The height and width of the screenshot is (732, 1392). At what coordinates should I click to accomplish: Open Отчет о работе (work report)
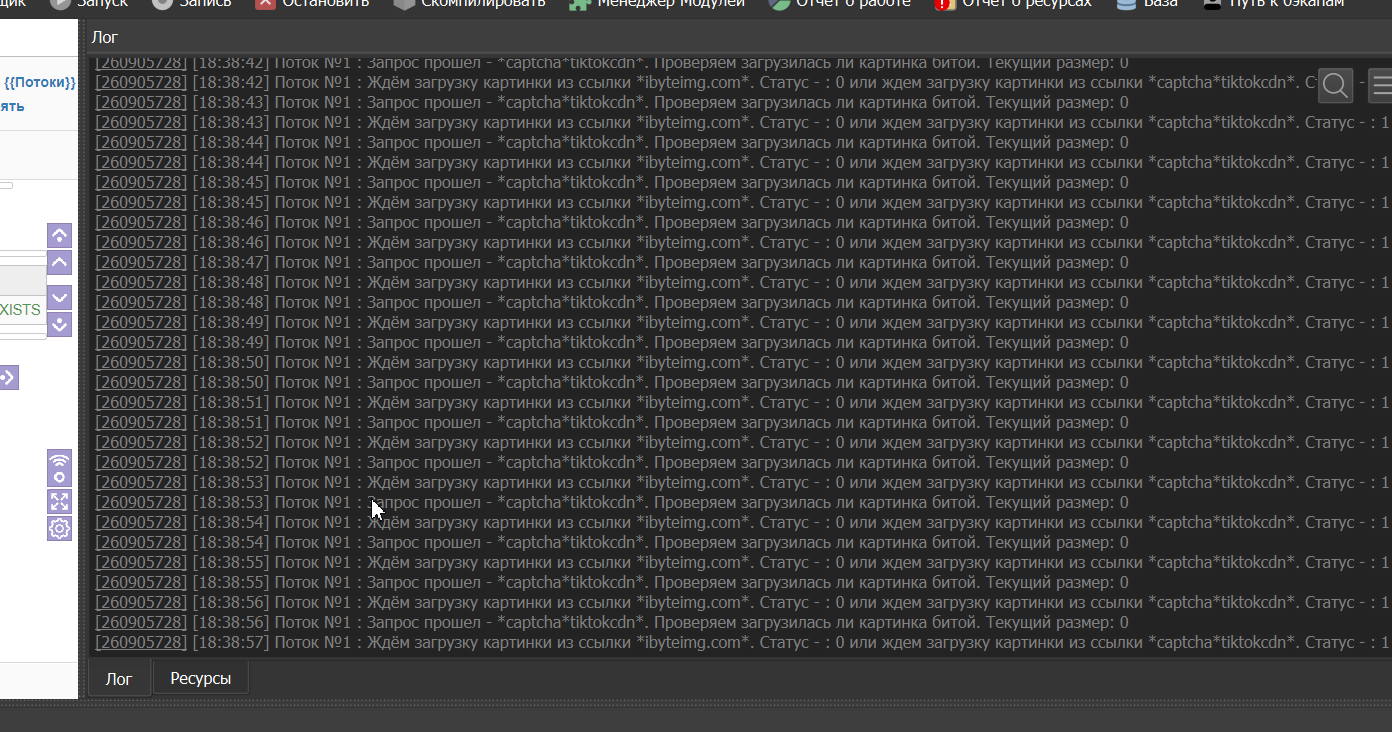pos(840,3)
